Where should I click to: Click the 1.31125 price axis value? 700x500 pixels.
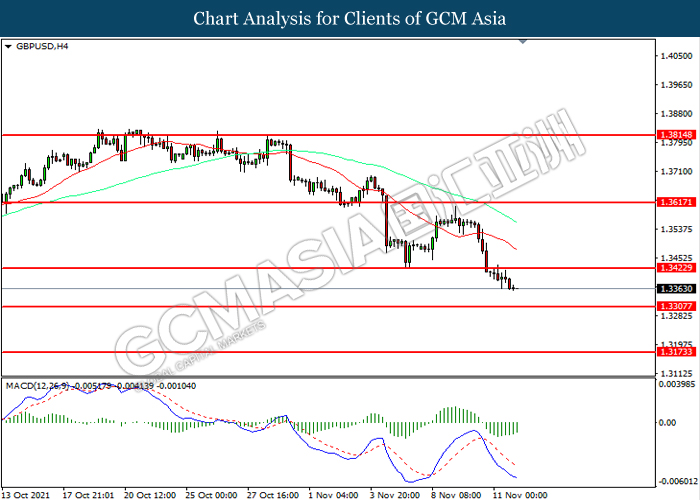pyautogui.click(x=676, y=374)
